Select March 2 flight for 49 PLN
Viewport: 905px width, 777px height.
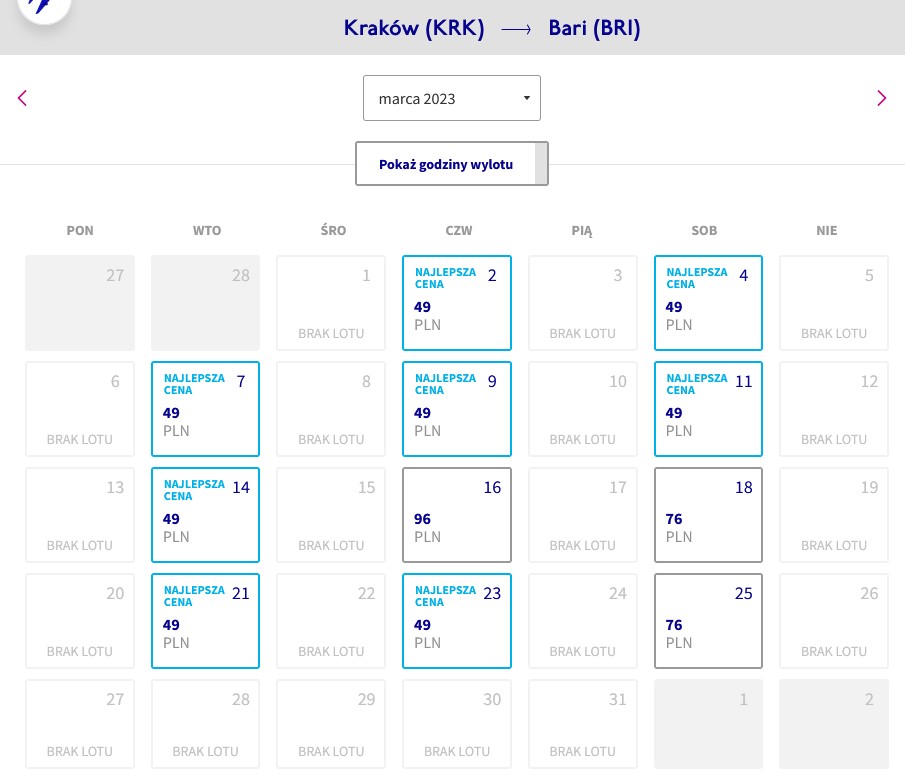pos(457,303)
